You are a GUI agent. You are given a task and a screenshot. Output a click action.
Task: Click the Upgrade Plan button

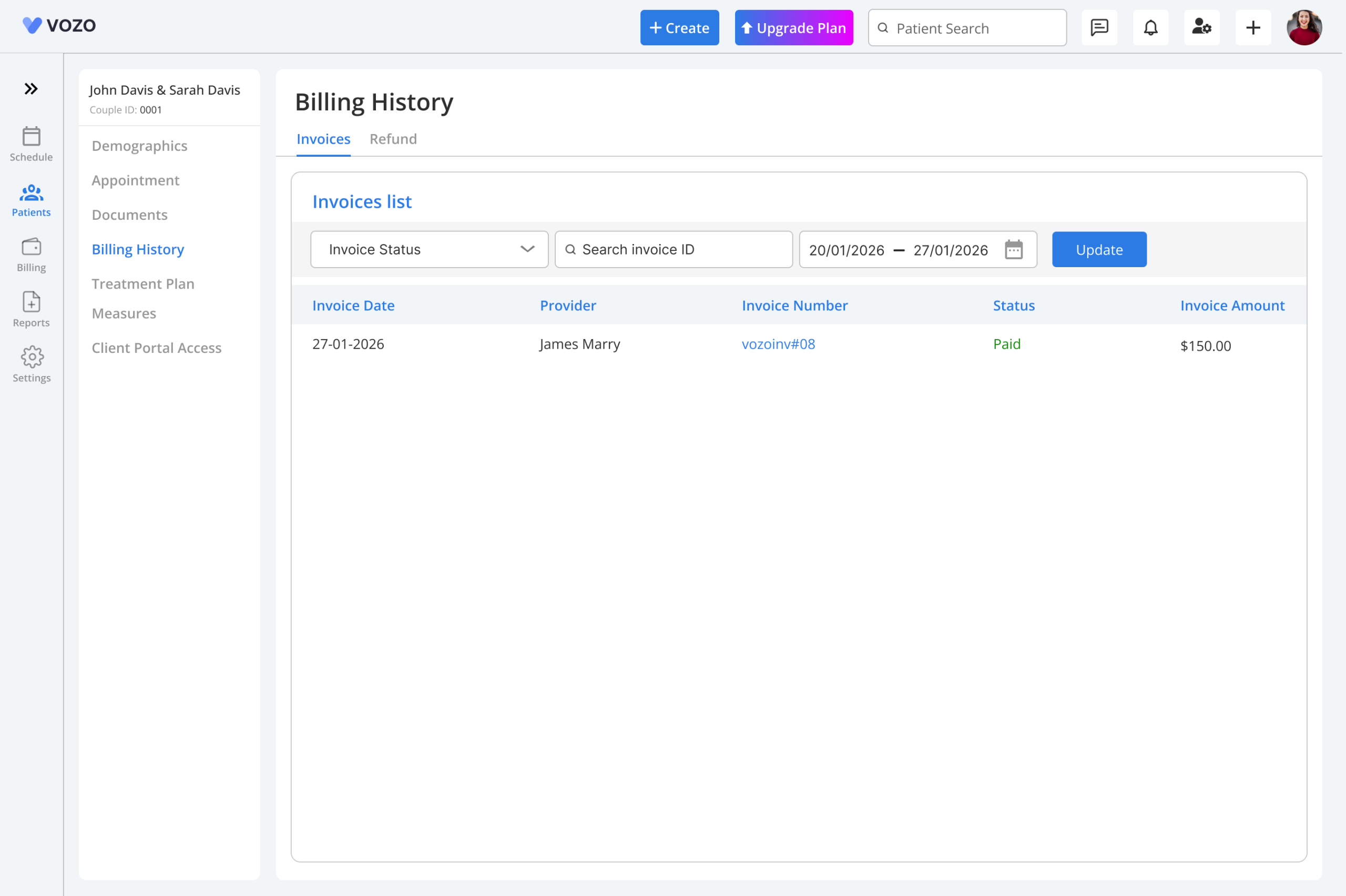[793, 27]
